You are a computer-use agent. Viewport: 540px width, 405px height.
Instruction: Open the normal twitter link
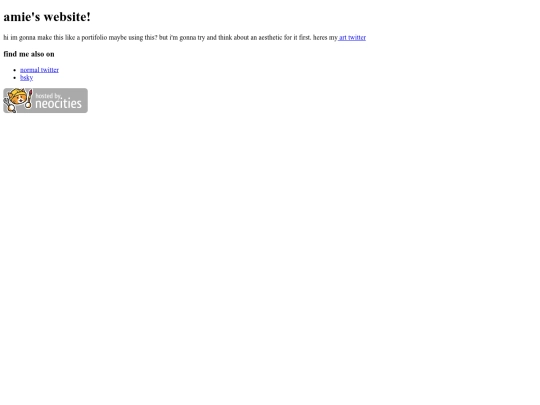tap(39, 70)
